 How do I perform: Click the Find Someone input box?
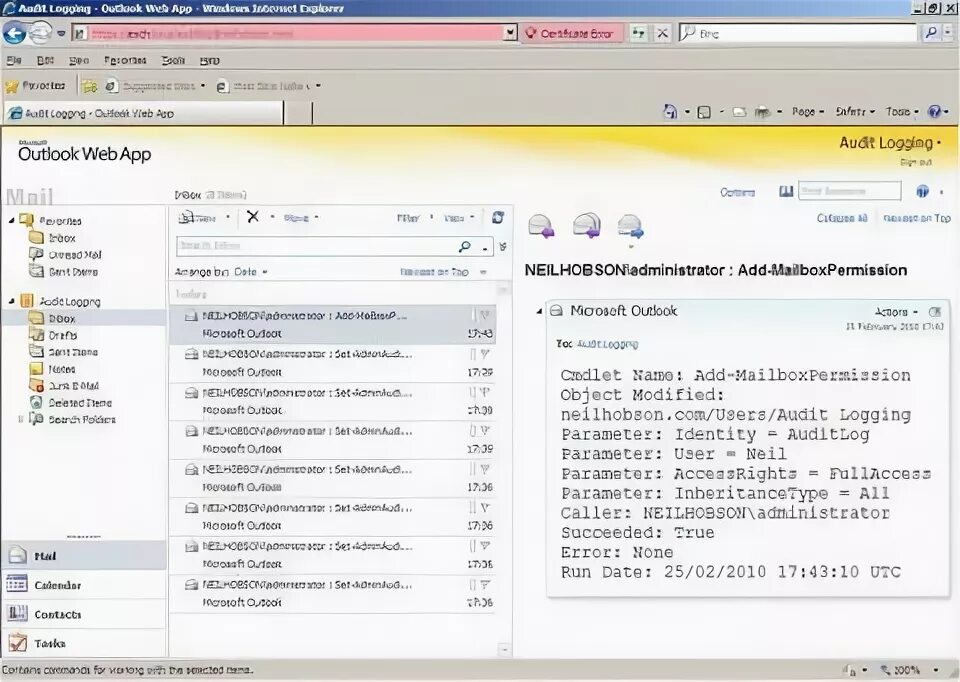click(x=849, y=191)
